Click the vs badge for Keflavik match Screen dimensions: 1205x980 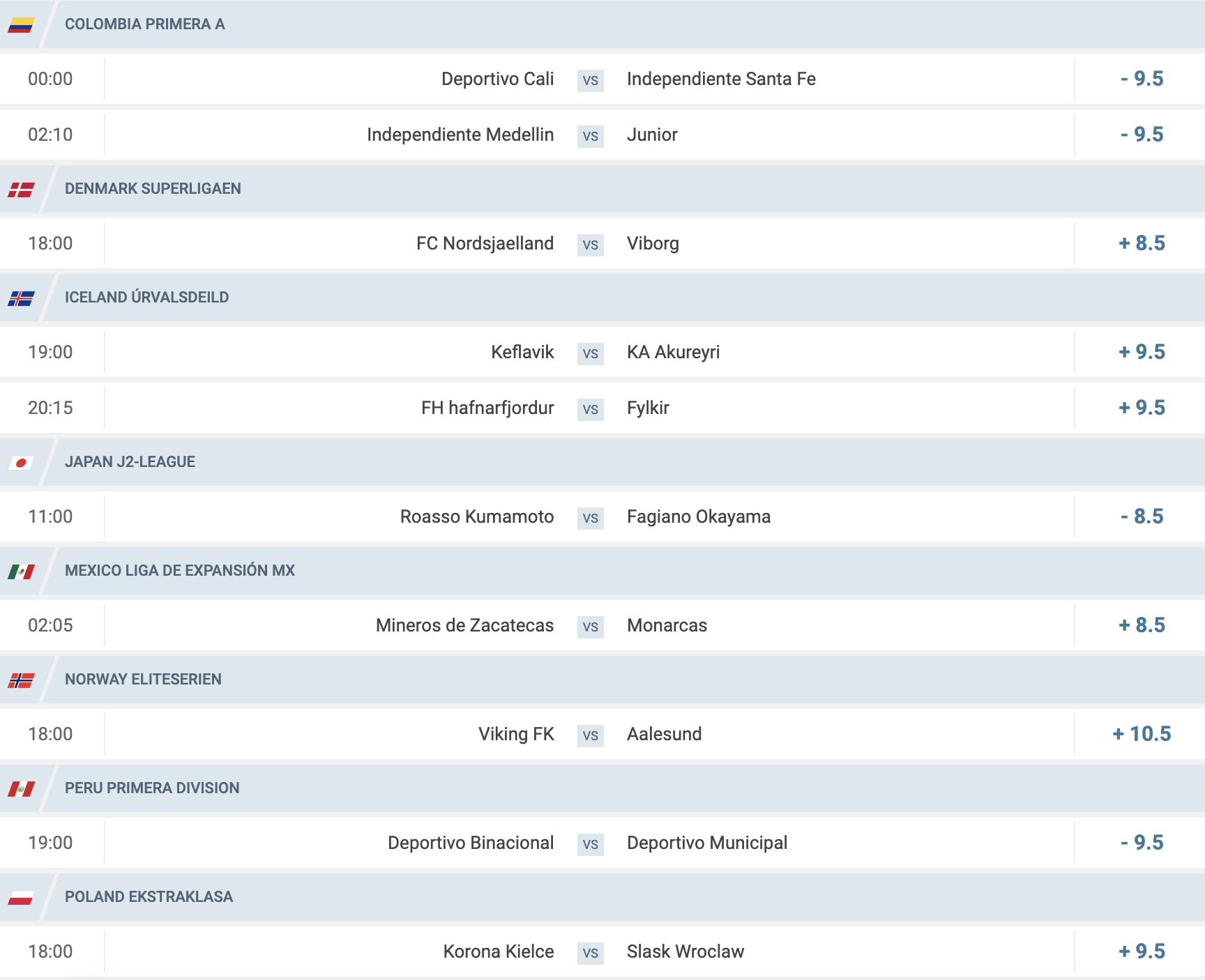tap(591, 353)
